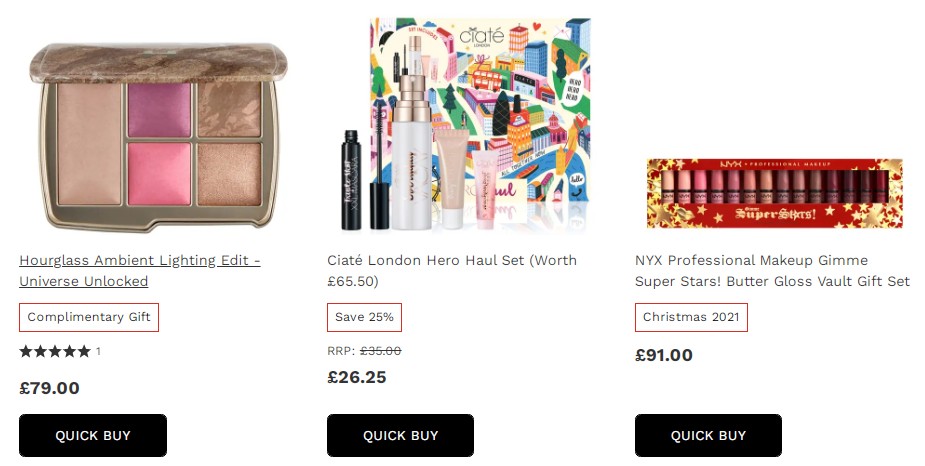
Task: Click the Complimentary Gift badge
Action: (89, 317)
